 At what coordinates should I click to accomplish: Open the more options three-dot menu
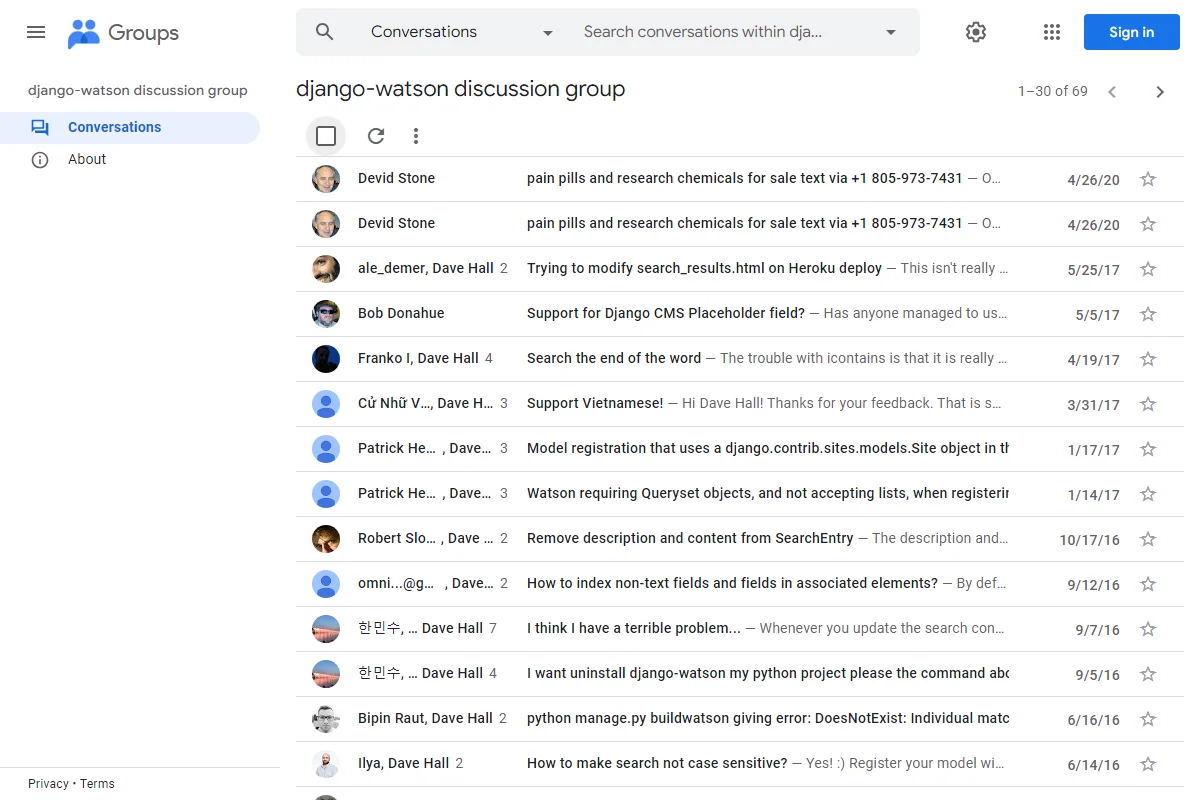click(x=416, y=136)
